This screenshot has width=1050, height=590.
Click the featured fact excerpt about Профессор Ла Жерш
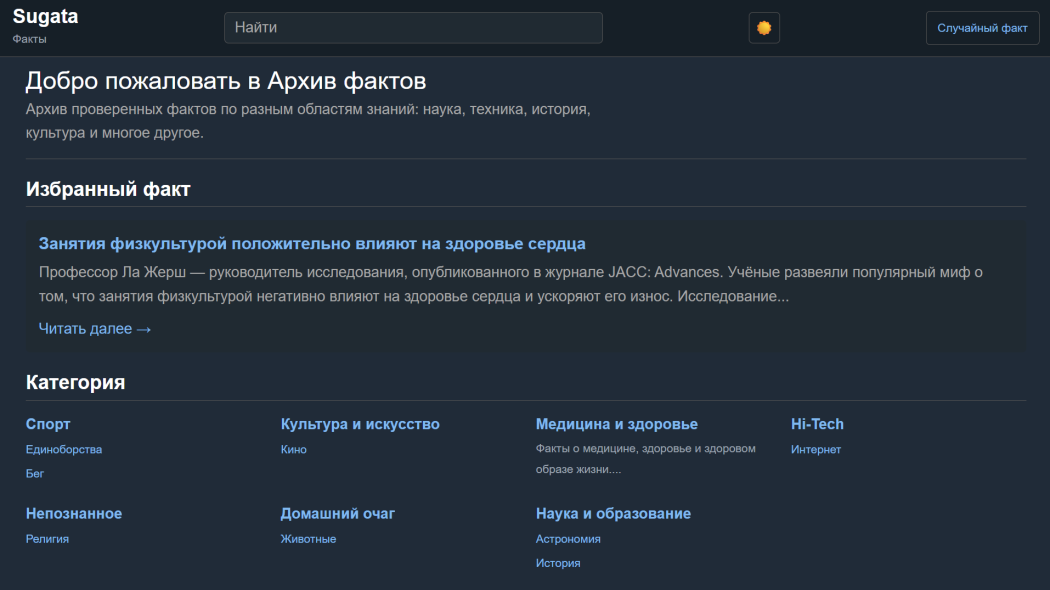511,284
